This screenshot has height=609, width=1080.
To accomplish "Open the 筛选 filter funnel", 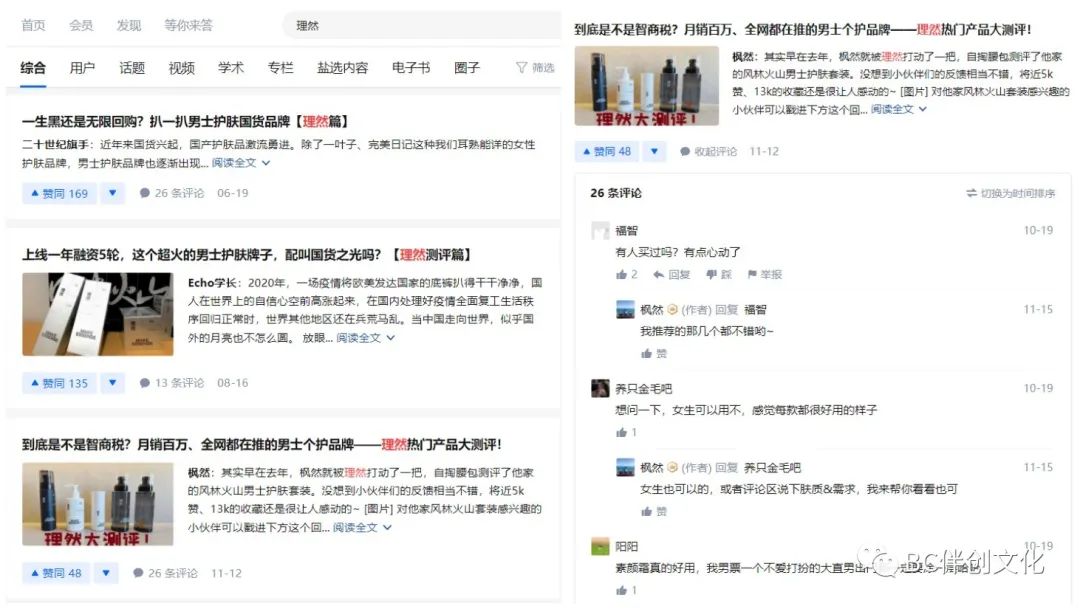I will (535, 68).
